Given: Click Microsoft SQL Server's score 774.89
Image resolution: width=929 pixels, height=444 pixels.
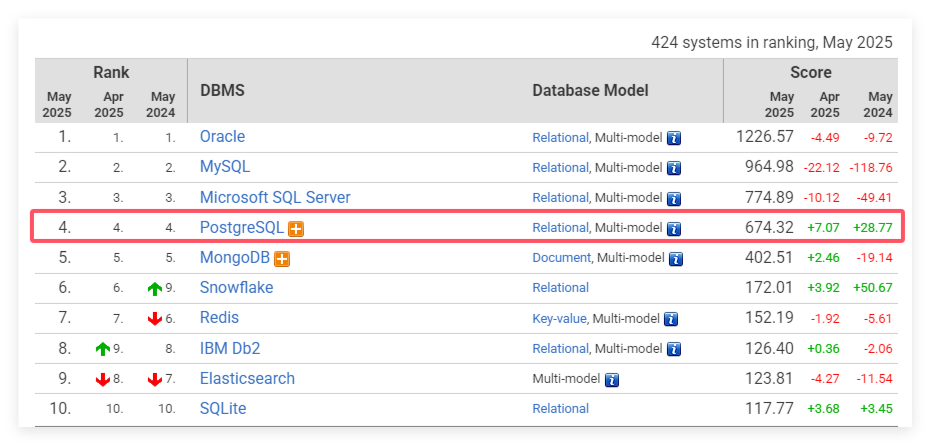Looking at the screenshot, I should [x=769, y=197].
